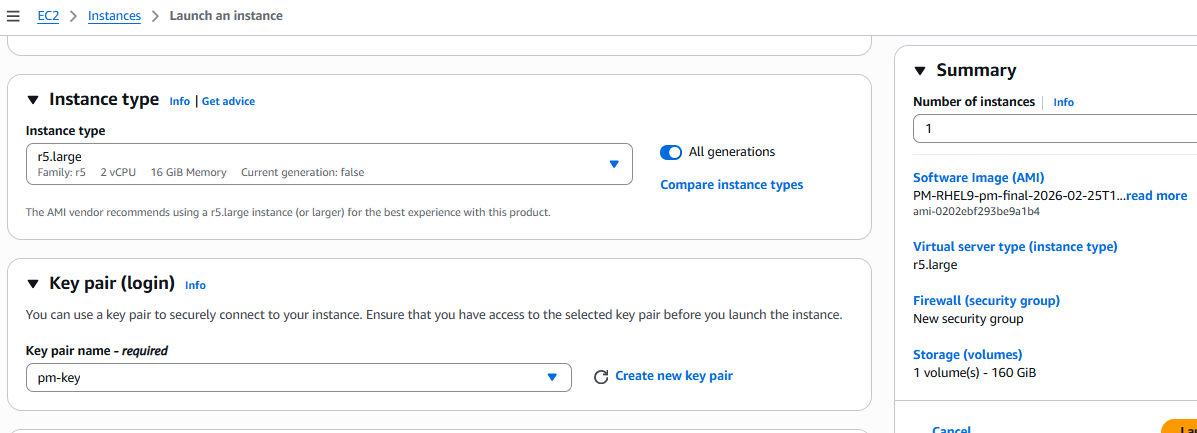1197x433 pixels.
Task: Click the '1 volume(s) - 160 GiB' text
Action: (x=974, y=373)
